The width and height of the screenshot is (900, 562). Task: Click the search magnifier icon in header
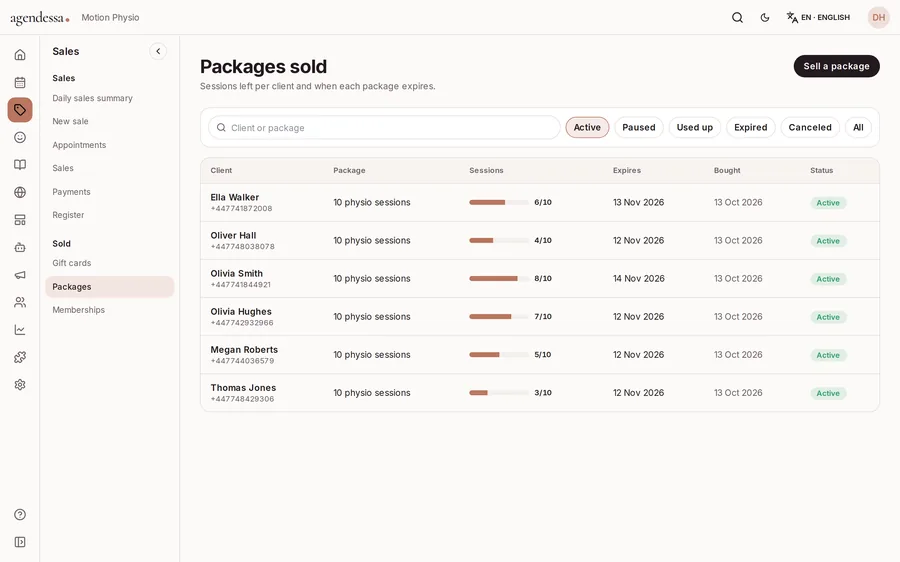point(738,17)
